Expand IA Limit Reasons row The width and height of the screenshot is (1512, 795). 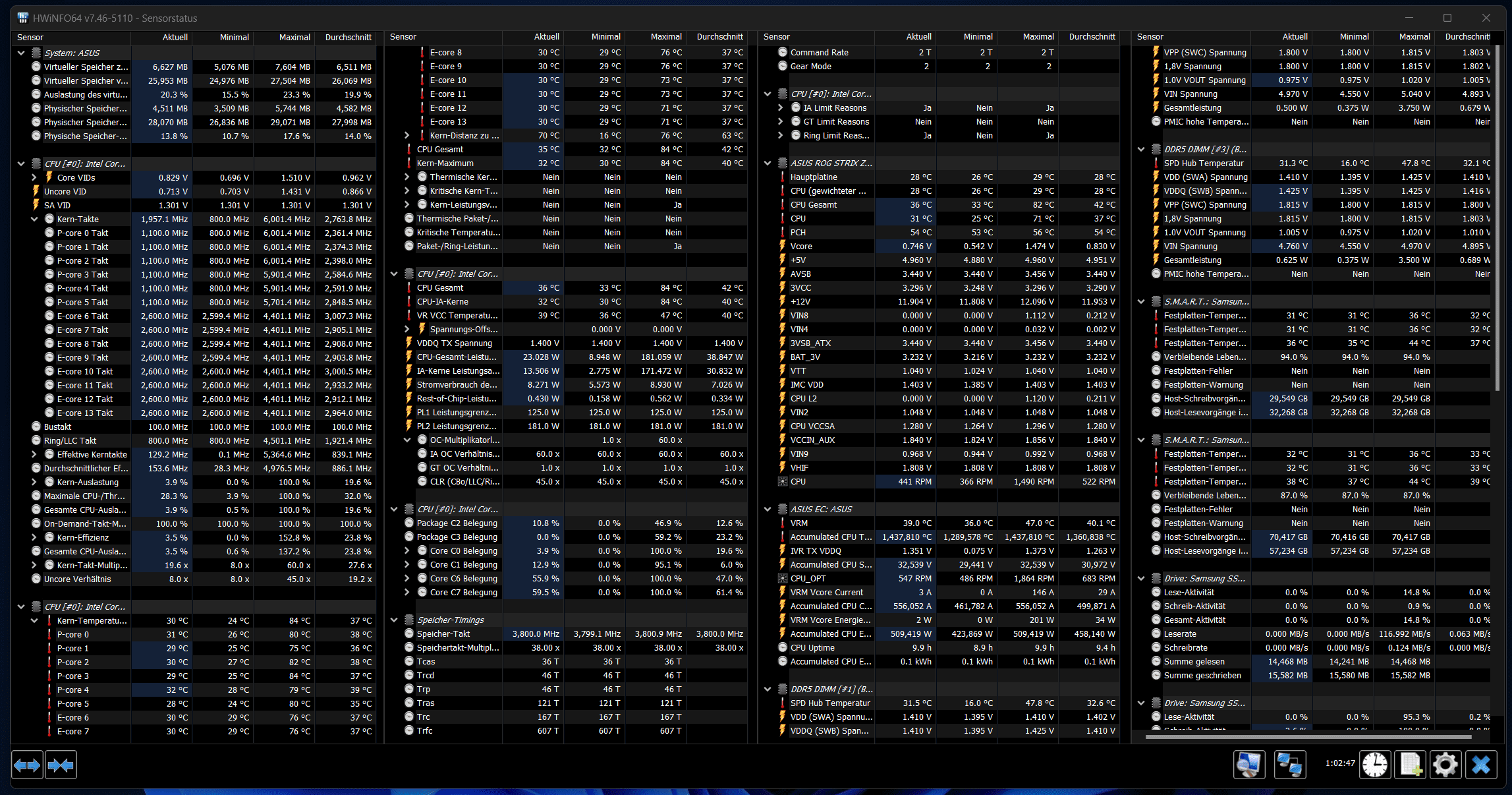[781, 107]
